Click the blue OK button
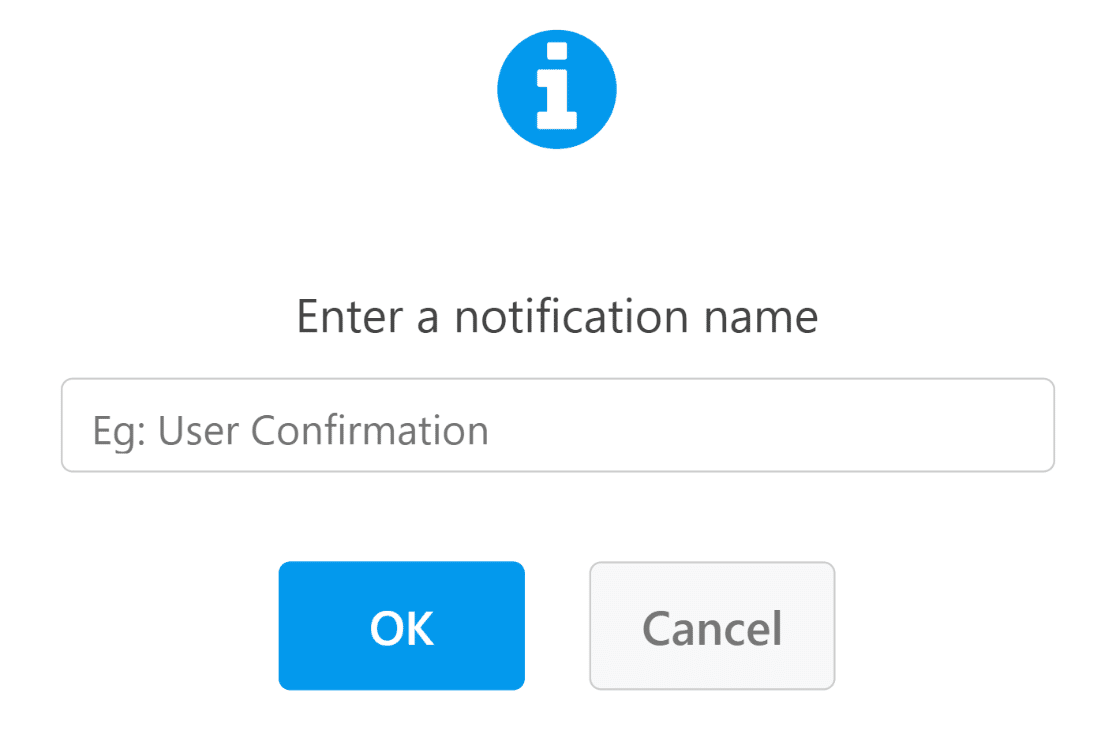1116x745 pixels. coord(401,625)
